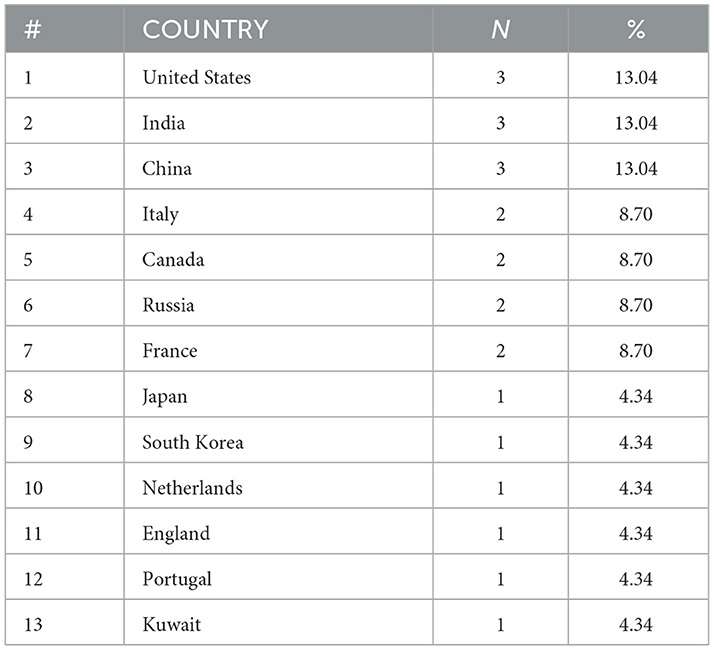Select the Canada country cell
The image size is (714, 650).
point(172,260)
